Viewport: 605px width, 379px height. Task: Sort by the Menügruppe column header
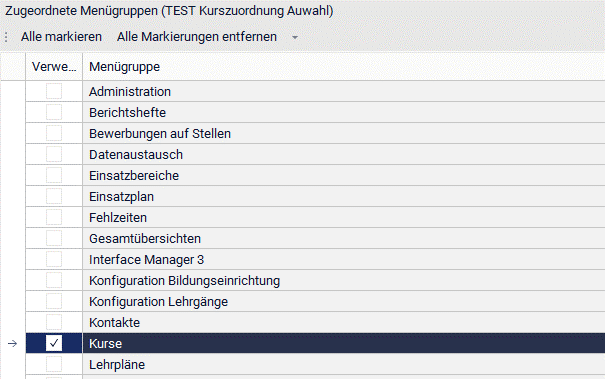[343, 67]
